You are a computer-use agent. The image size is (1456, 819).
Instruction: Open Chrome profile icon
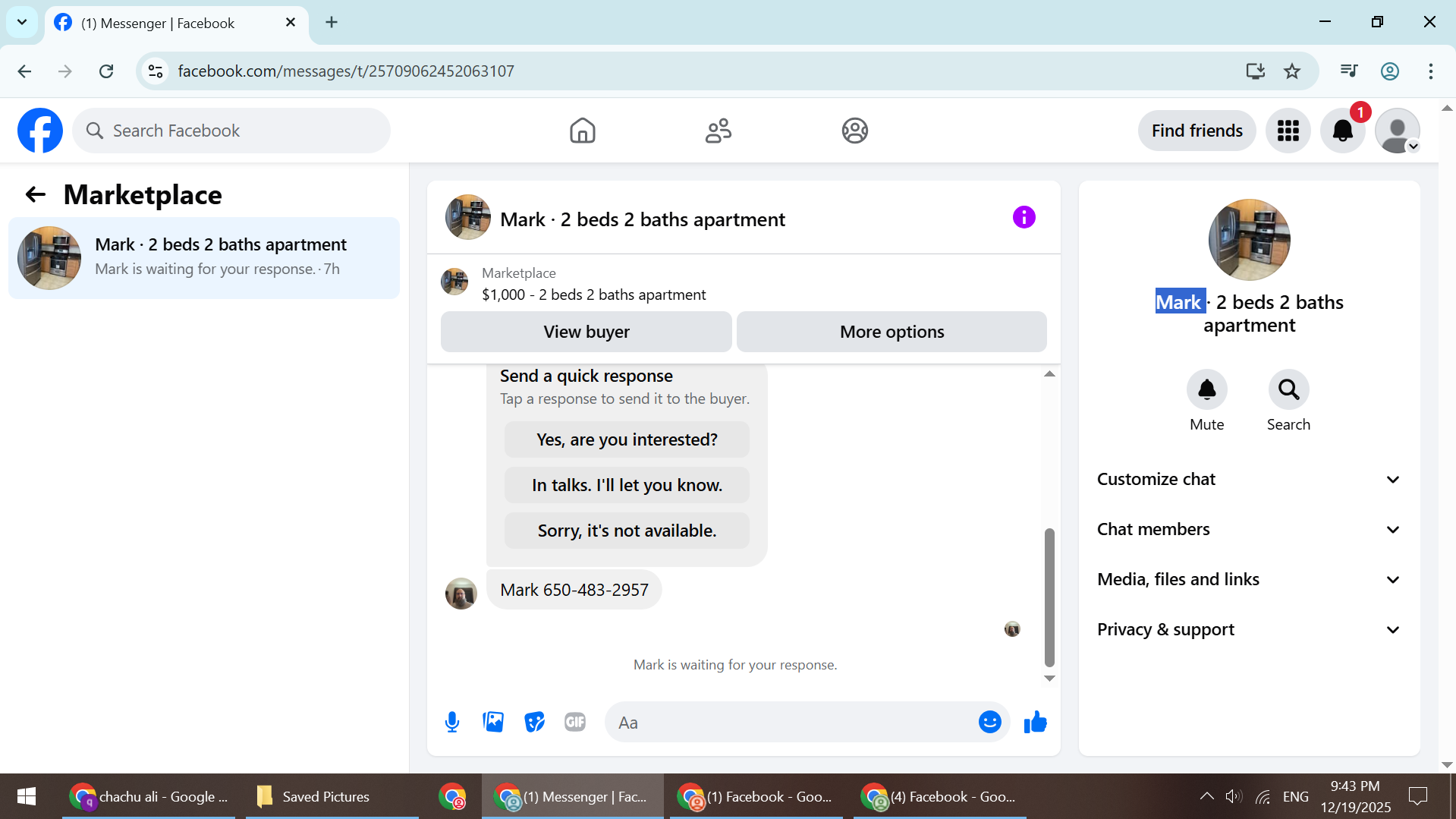point(1389,71)
